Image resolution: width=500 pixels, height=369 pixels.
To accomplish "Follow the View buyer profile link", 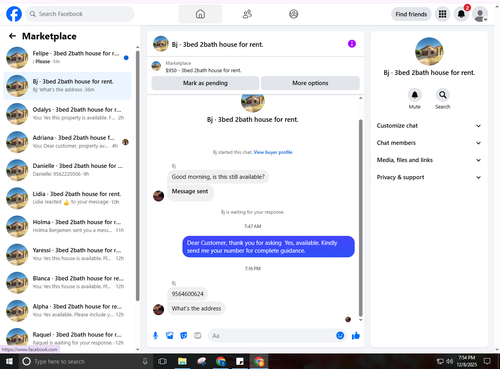I will pos(273,152).
